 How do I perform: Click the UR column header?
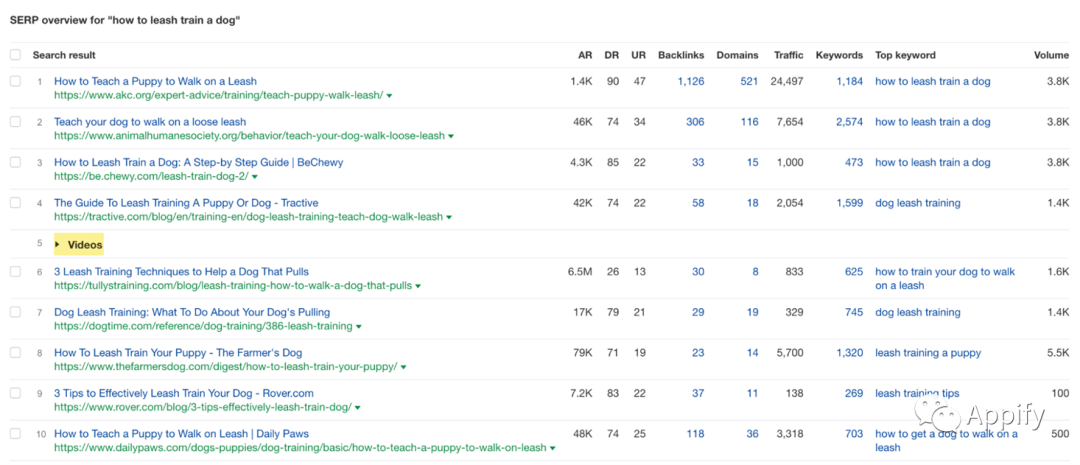638,55
